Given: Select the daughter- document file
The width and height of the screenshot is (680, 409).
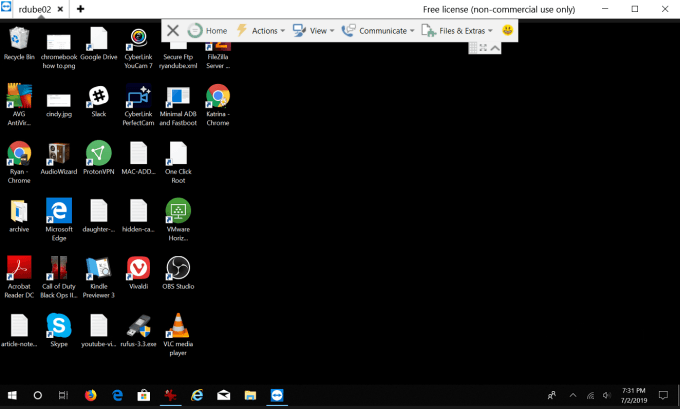Looking at the screenshot, I should [x=98, y=216].
